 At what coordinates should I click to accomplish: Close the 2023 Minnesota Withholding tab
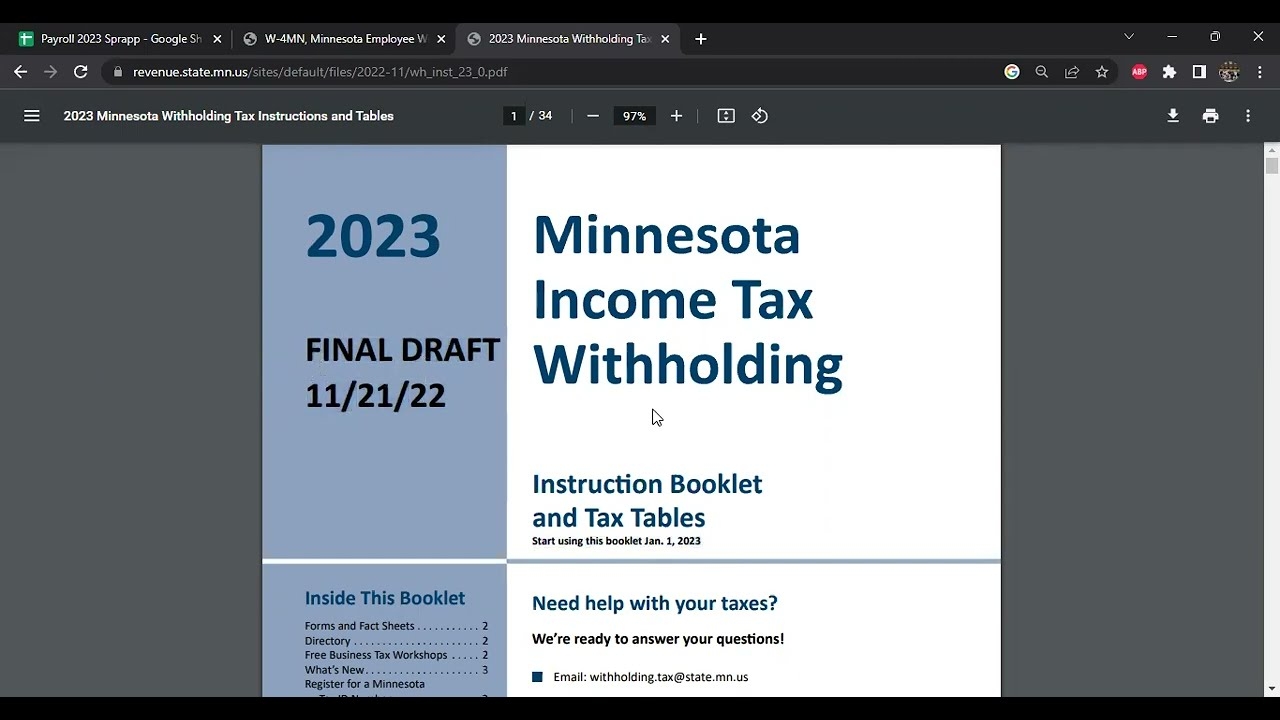665,39
